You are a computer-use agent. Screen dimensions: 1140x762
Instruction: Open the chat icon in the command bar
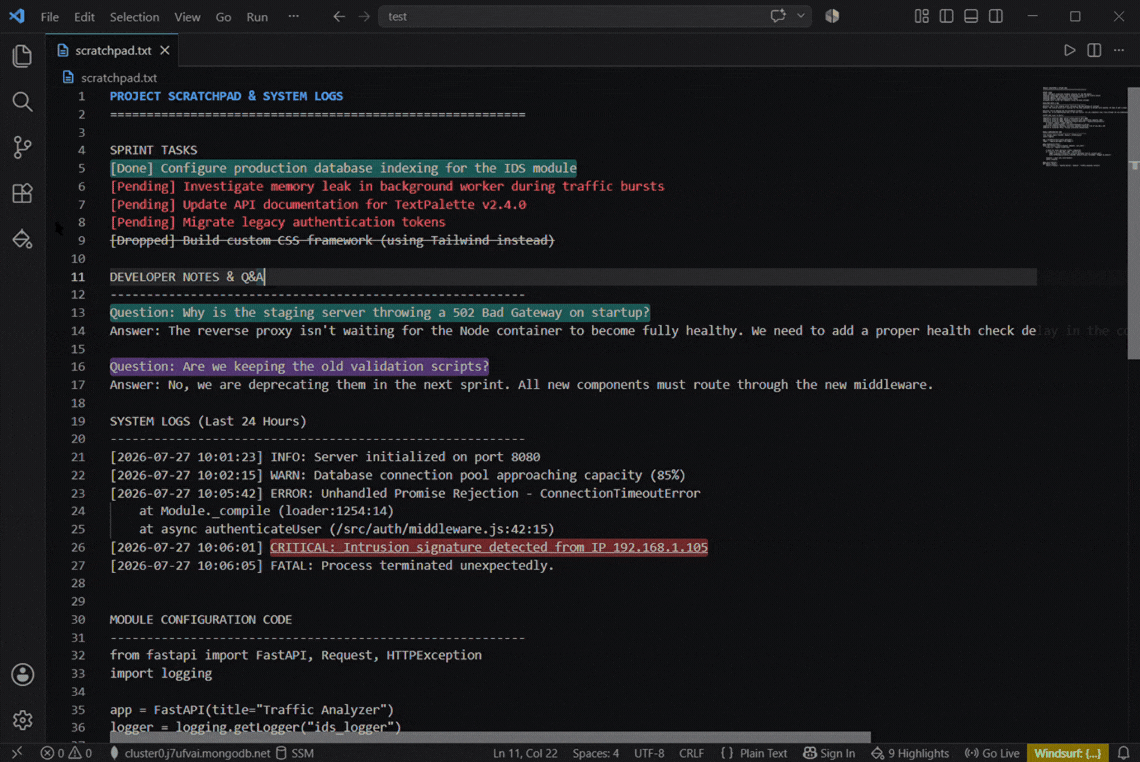click(778, 16)
